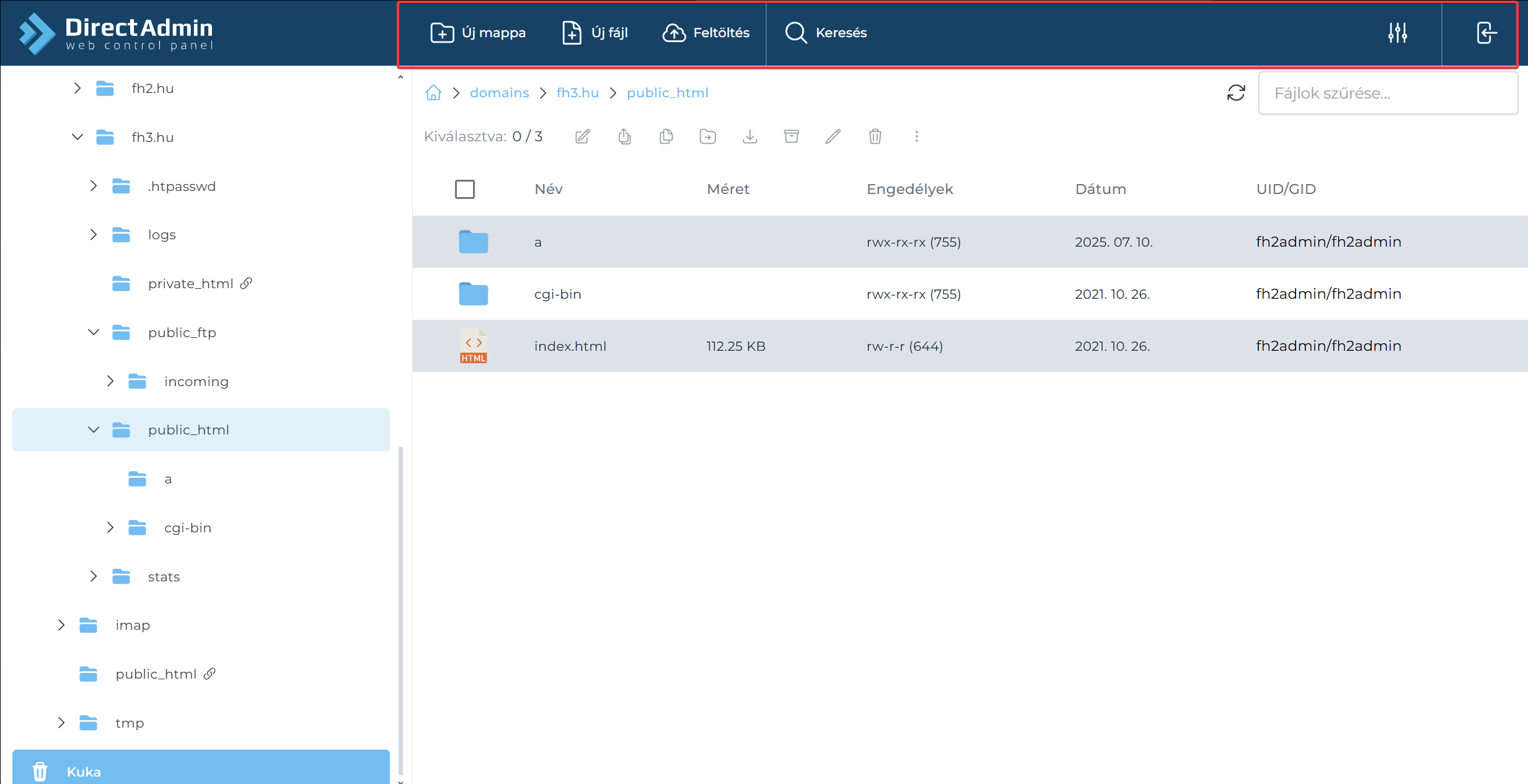
Task: Click the DirectAdmin logo
Action: [x=116, y=33]
